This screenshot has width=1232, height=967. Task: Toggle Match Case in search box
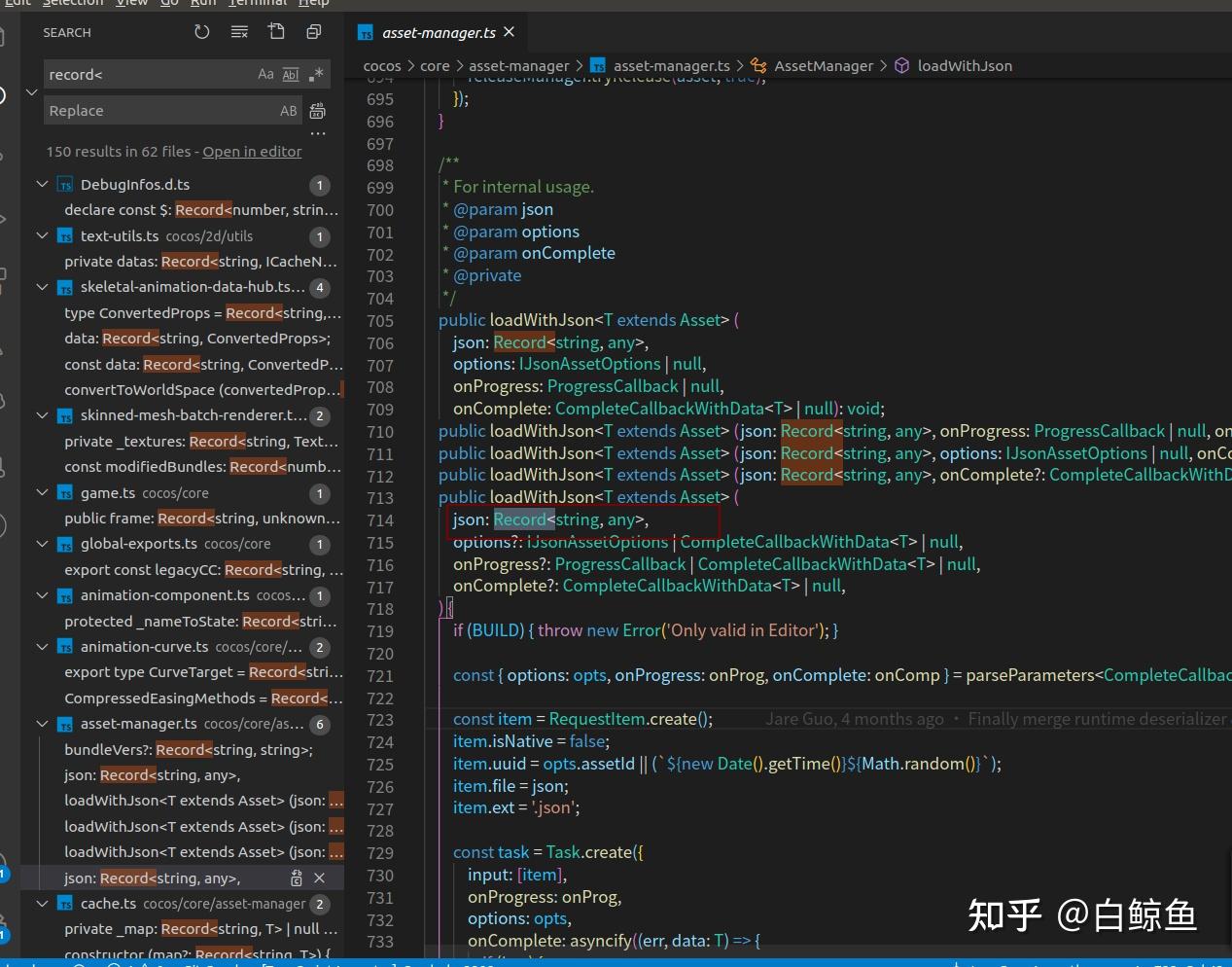click(265, 75)
